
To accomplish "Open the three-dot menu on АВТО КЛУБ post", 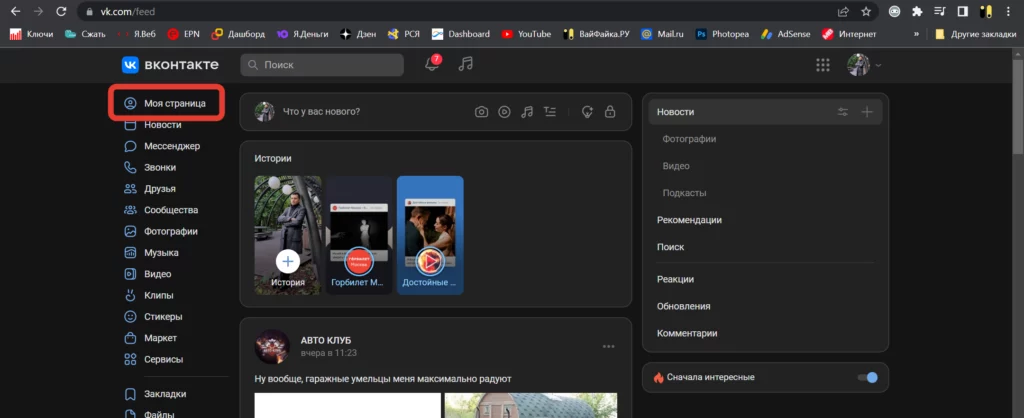I will 609,346.
